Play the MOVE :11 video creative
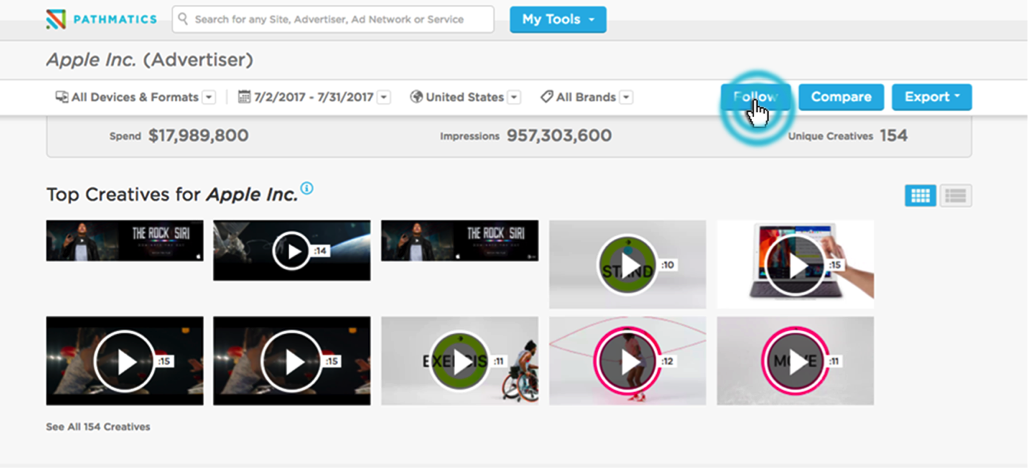The image size is (1028, 468). 795,361
